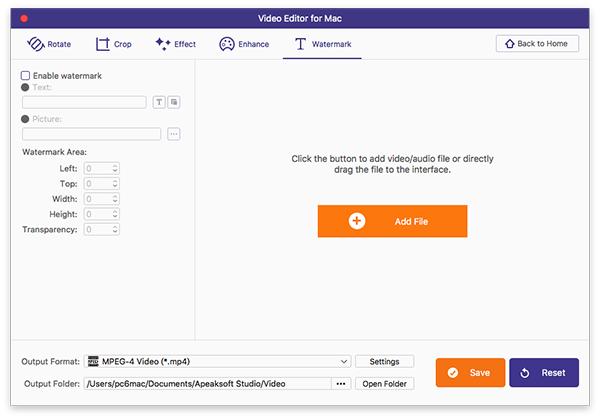Click the watermark text input field

tap(84, 102)
